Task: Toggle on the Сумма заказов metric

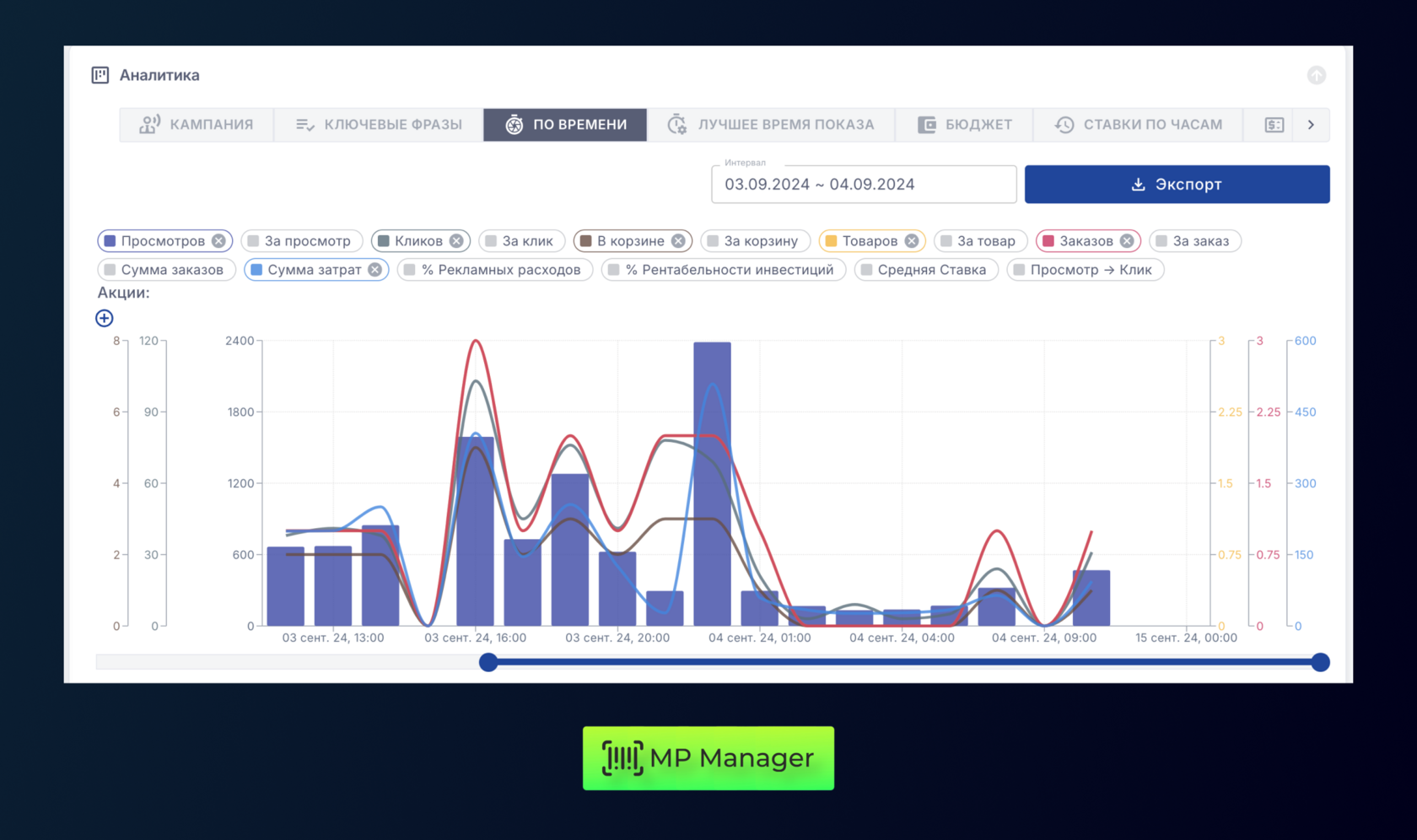Action: click(x=166, y=270)
